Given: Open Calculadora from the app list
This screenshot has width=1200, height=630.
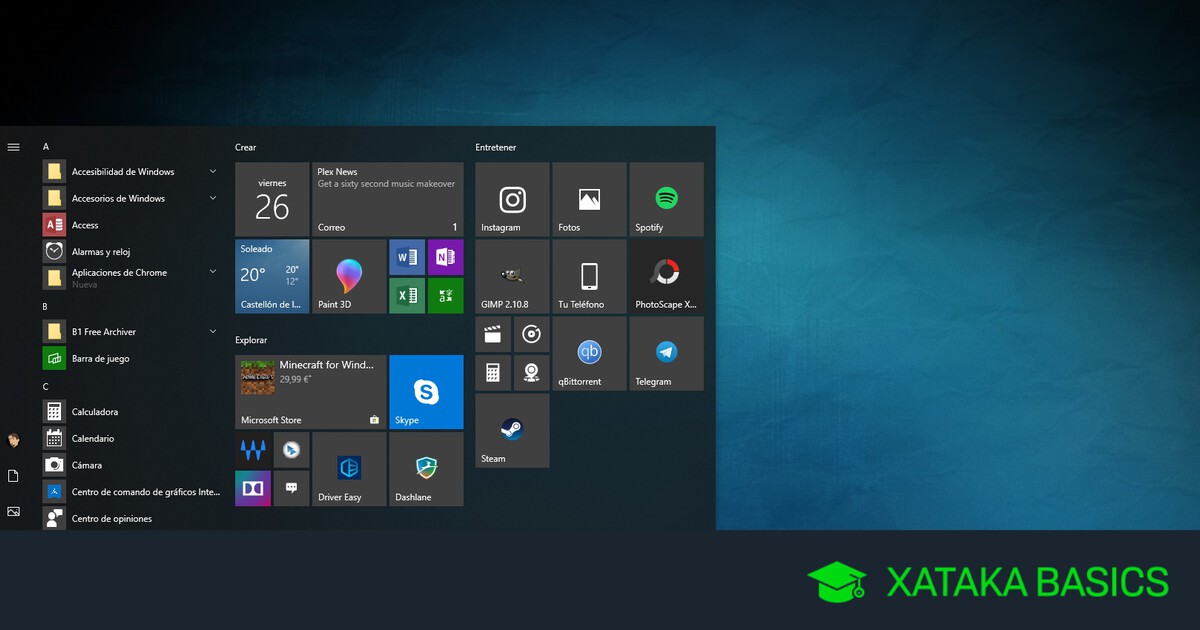Looking at the screenshot, I should [x=95, y=412].
